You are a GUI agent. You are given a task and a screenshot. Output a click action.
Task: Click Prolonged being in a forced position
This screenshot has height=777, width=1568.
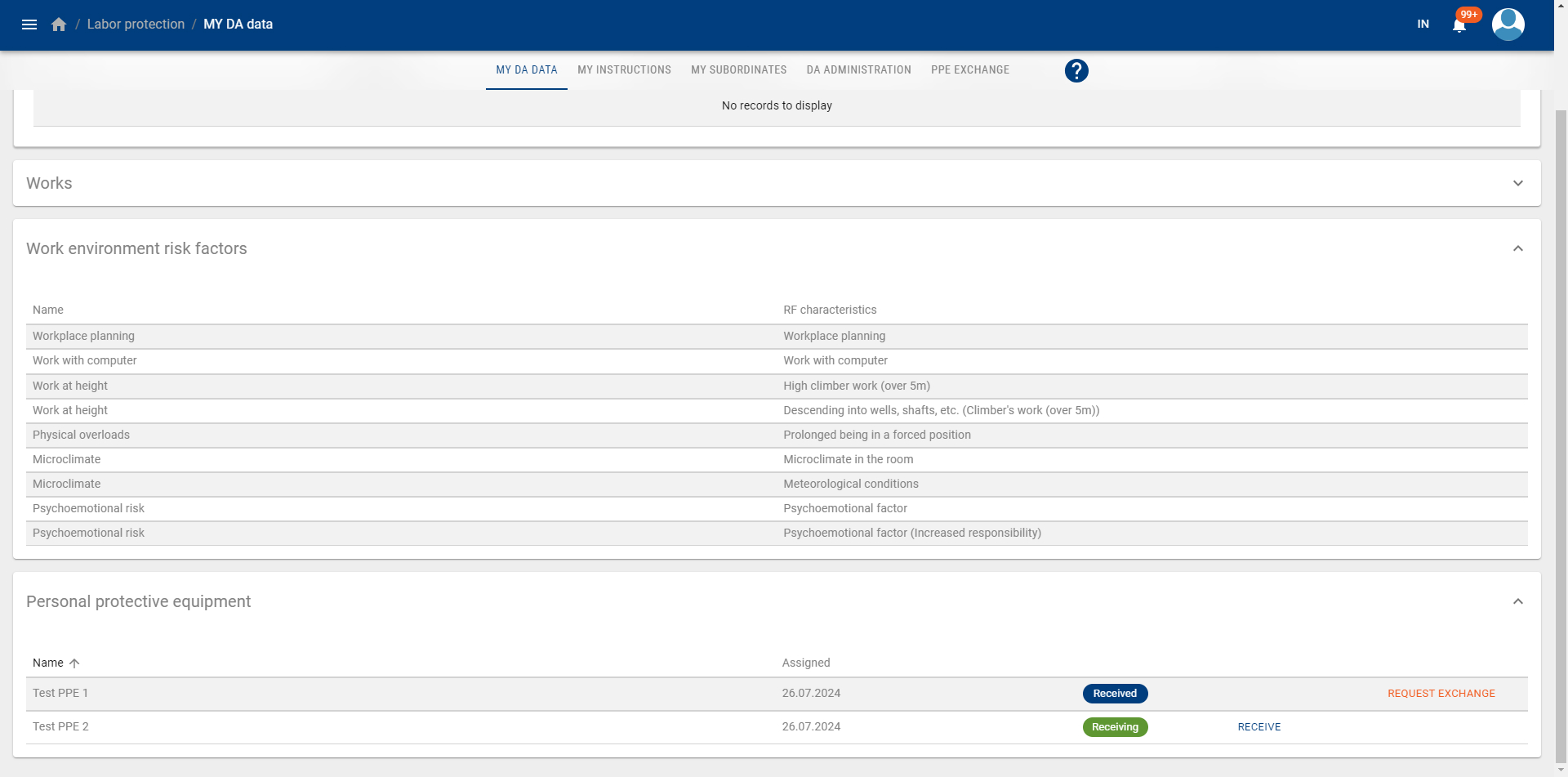coord(877,435)
